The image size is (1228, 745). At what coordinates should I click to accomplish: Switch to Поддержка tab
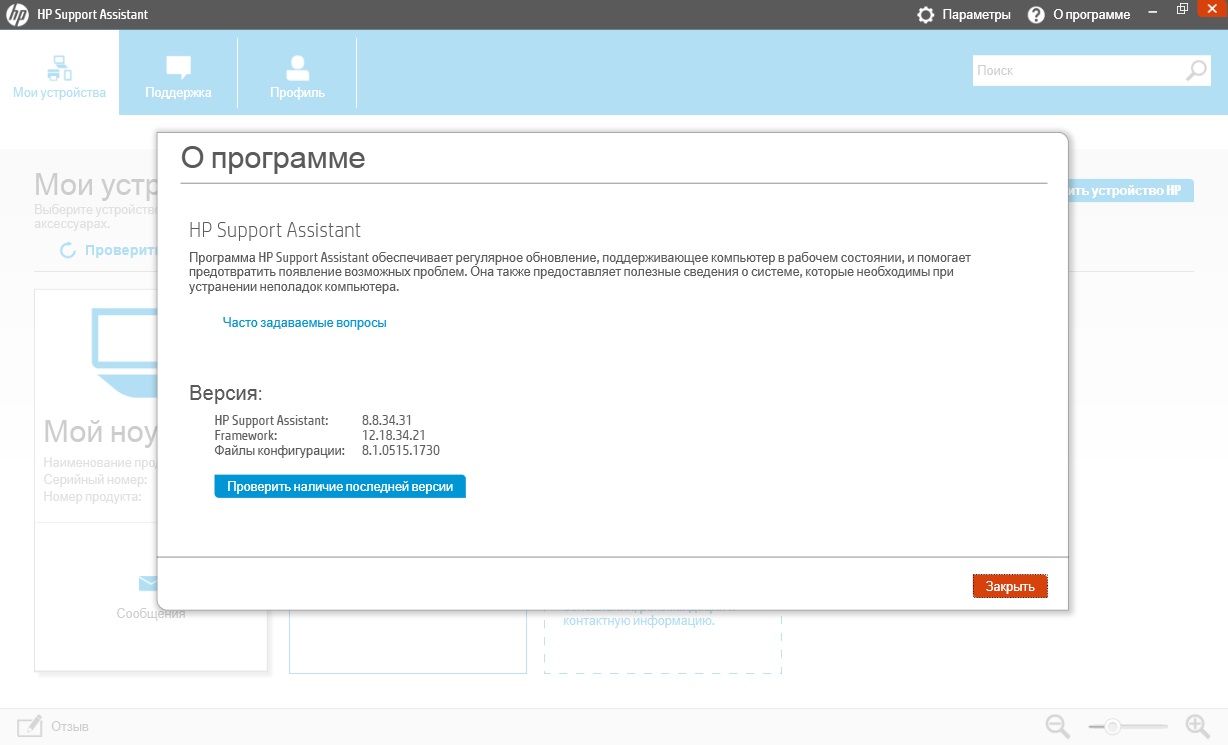(178, 72)
